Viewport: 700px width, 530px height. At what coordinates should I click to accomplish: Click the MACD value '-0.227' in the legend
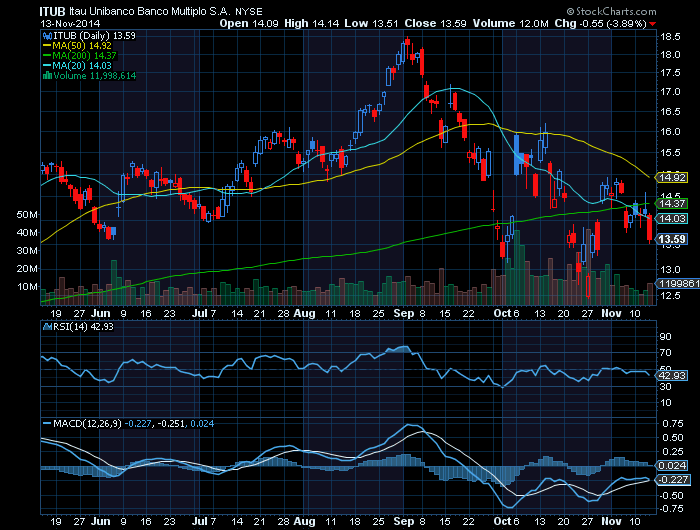point(138,423)
